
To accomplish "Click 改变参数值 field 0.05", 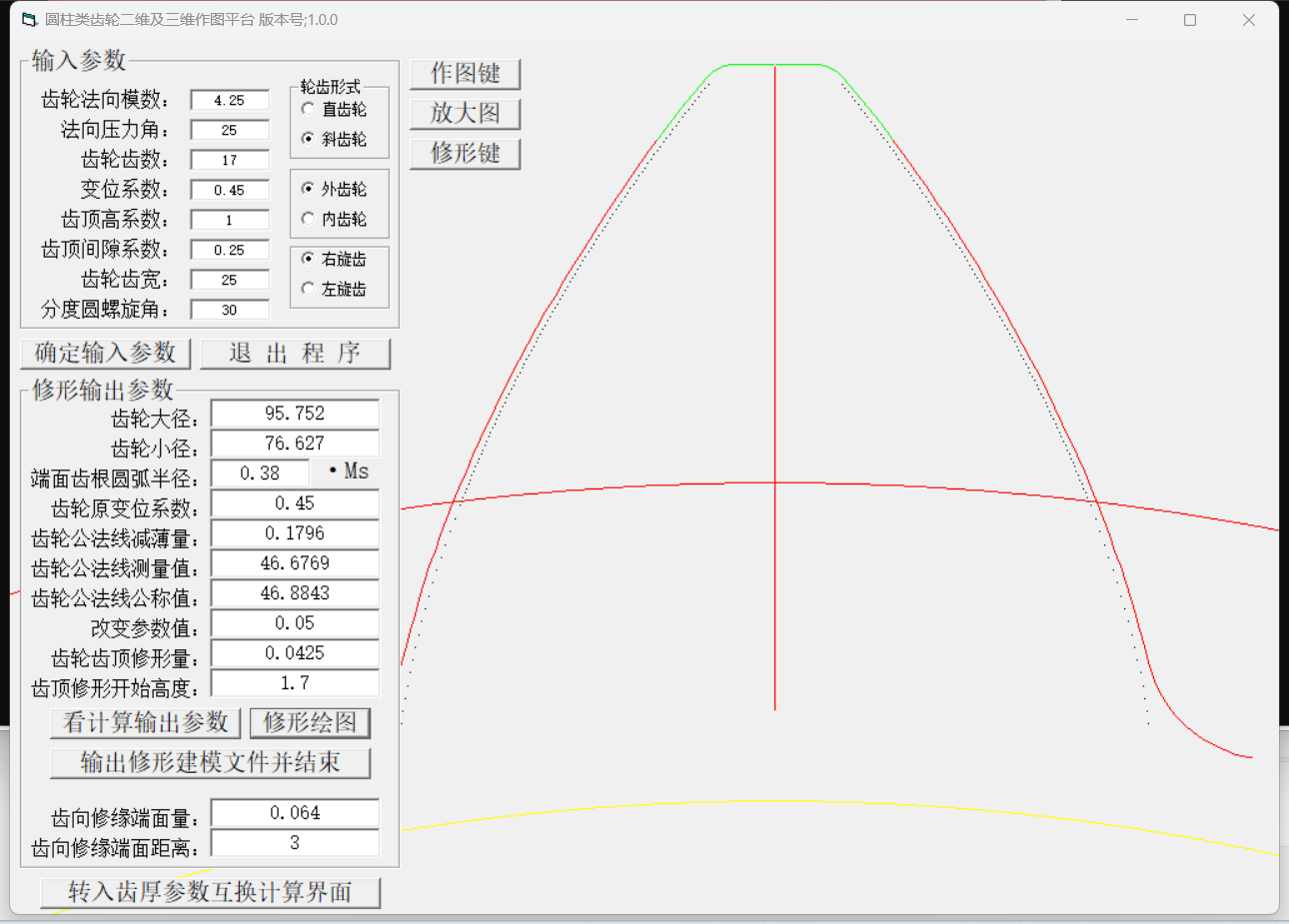I will (x=295, y=623).
